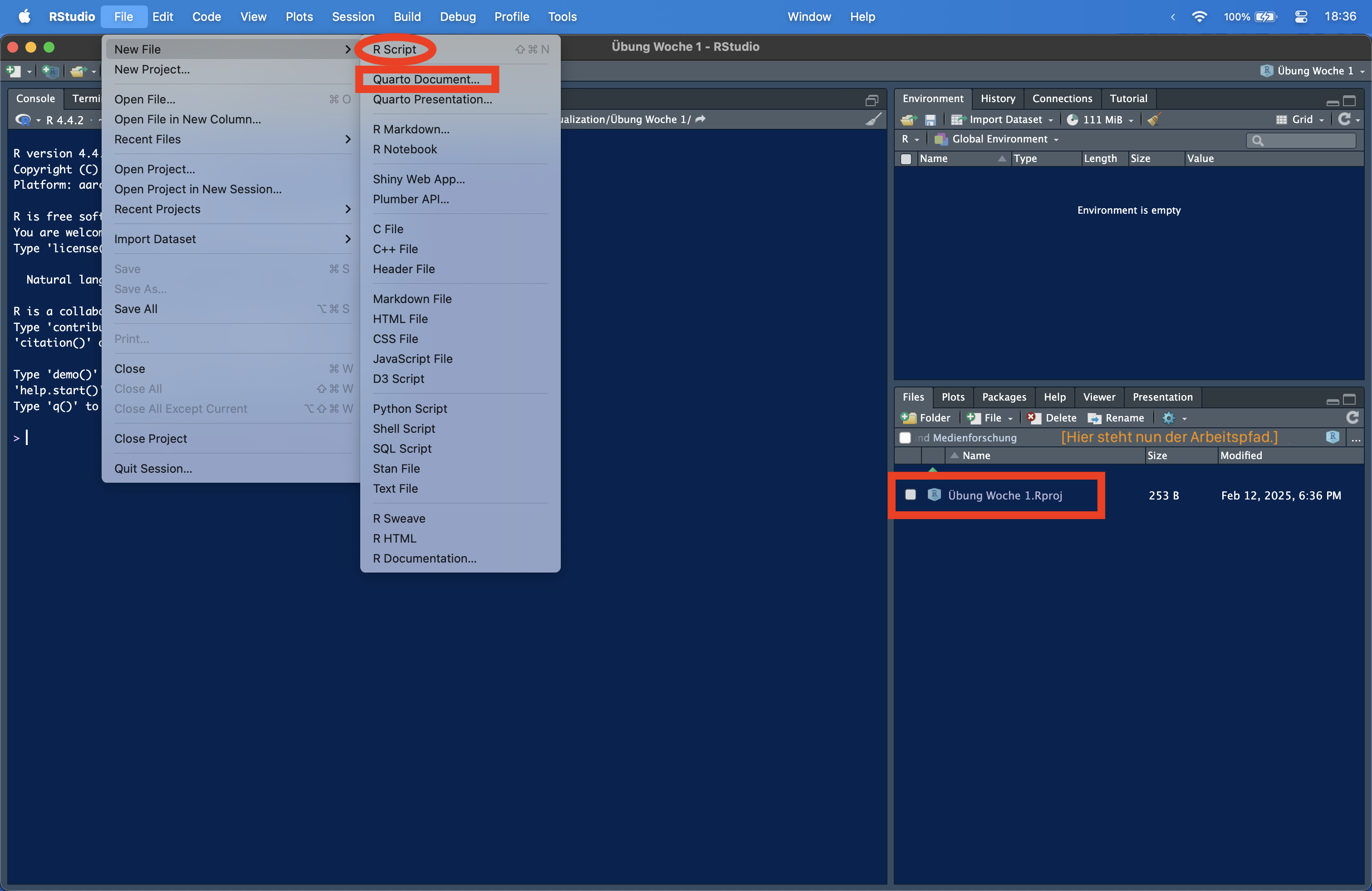Open the Übung Woche 1.Rproj file link
The height and width of the screenshot is (891, 1372).
[x=1005, y=496]
